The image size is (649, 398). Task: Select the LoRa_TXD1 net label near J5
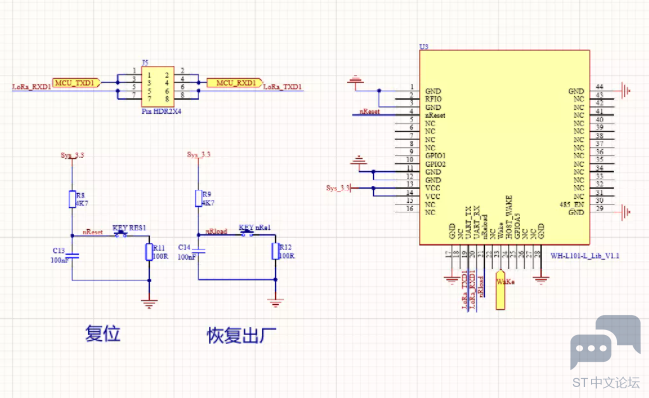click(283, 87)
